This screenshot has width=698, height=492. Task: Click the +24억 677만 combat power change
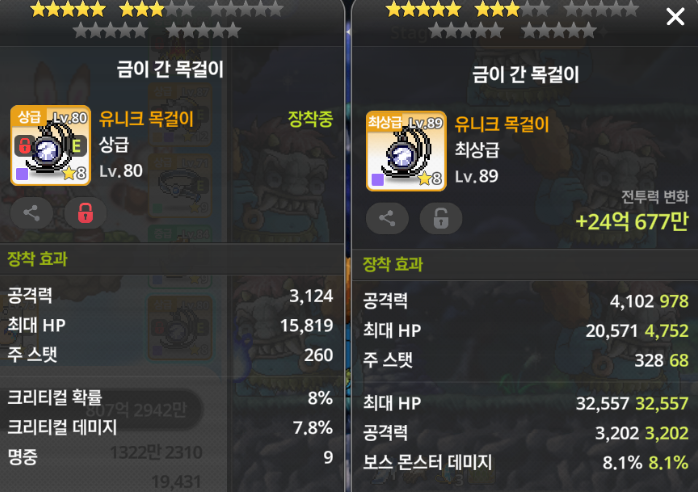[x=632, y=222]
